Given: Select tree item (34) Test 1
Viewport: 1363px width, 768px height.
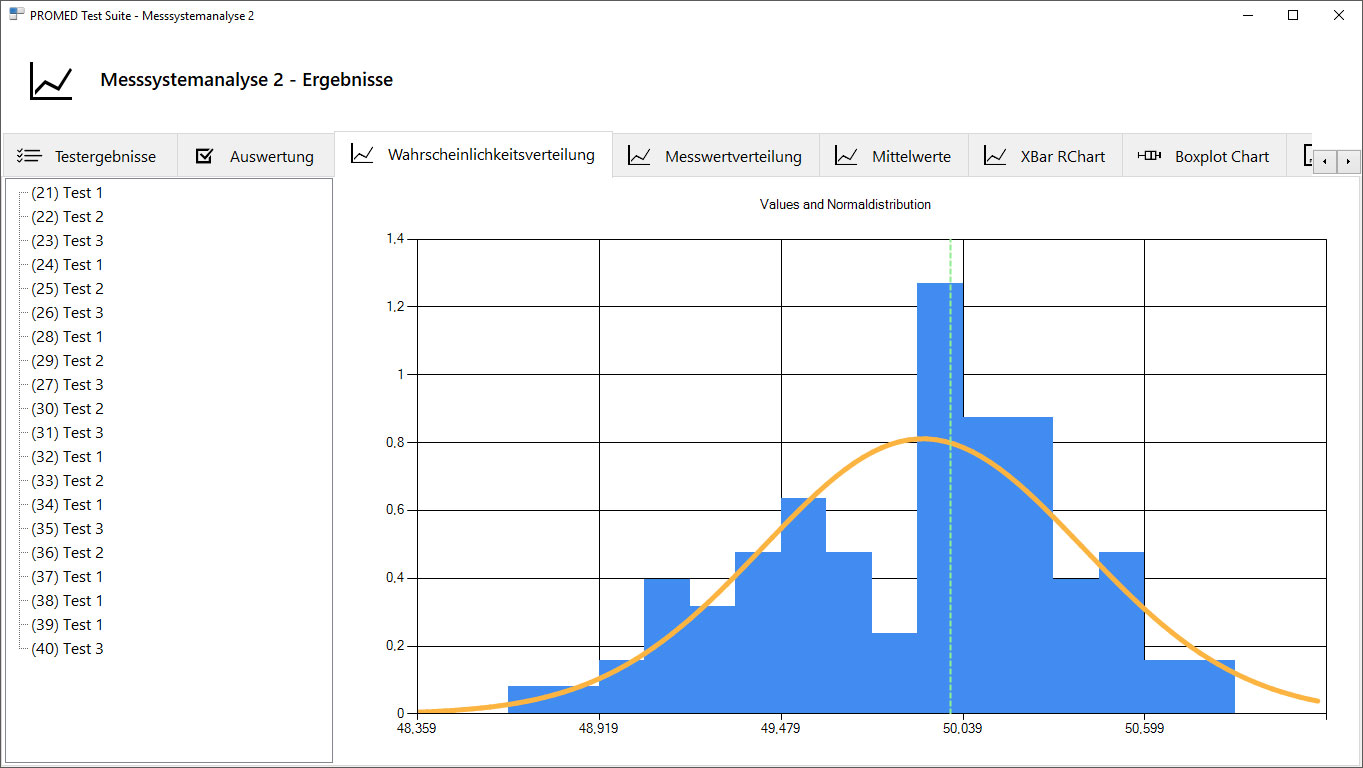Looking at the screenshot, I should click(67, 505).
